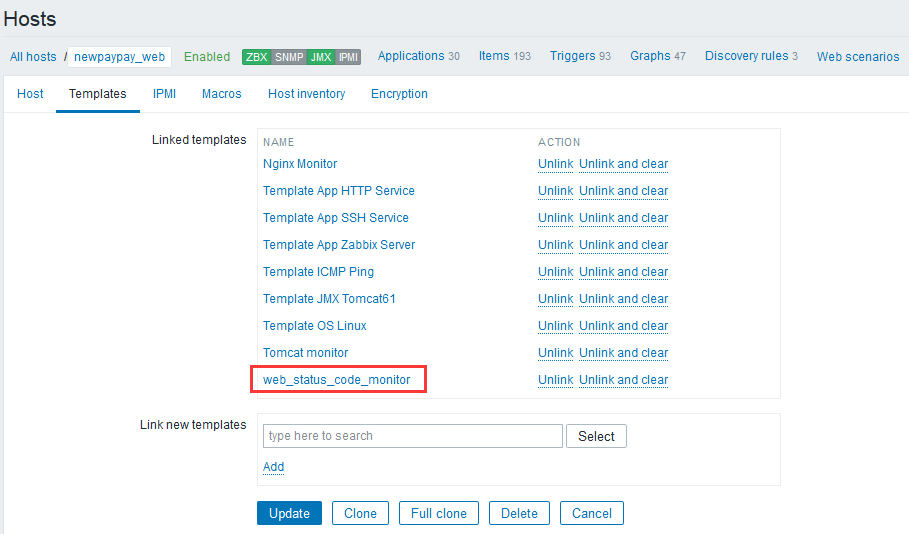909x534 pixels.
Task: Open Discovery rules 3 link
Action: tap(751, 56)
